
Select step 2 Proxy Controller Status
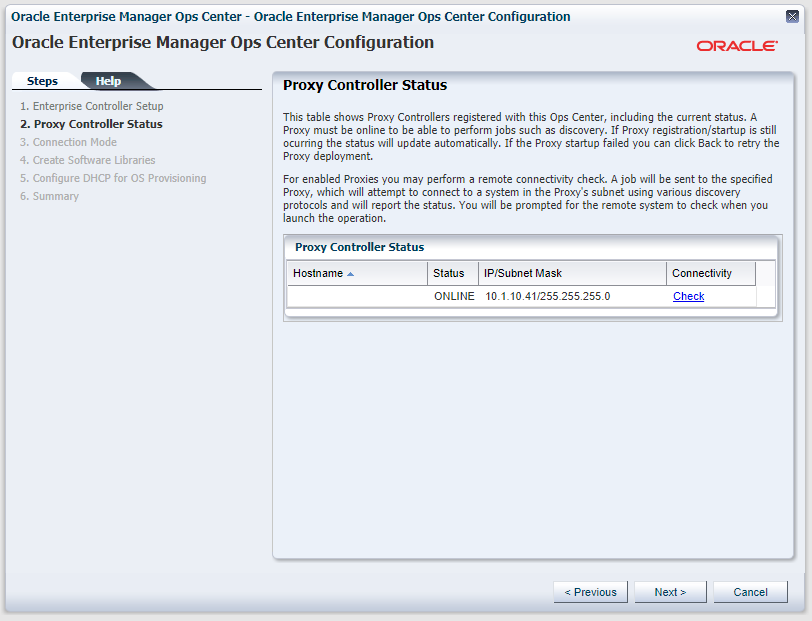tap(91, 124)
